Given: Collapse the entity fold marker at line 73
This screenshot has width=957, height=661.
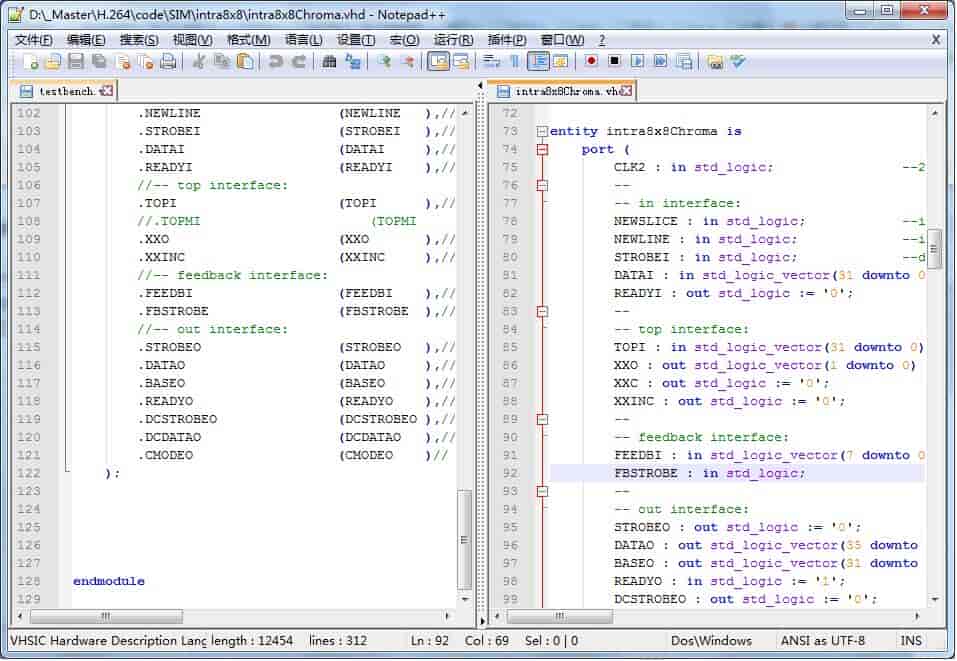Looking at the screenshot, I should point(542,131).
